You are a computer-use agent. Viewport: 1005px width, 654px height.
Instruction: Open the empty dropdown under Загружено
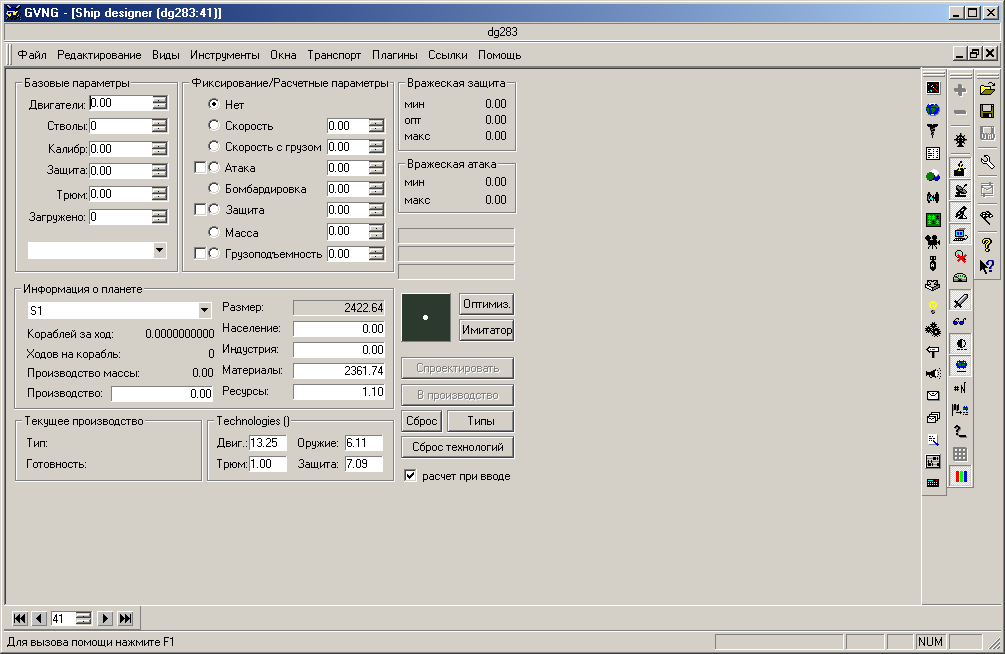[160, 250]
